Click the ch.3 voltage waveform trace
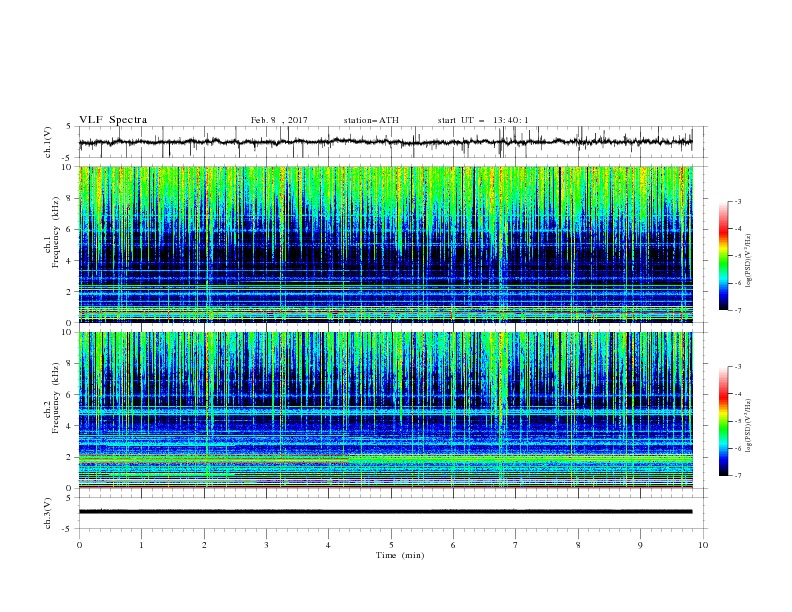This screenshot has width=792, height=612. [x=385, y=512]
